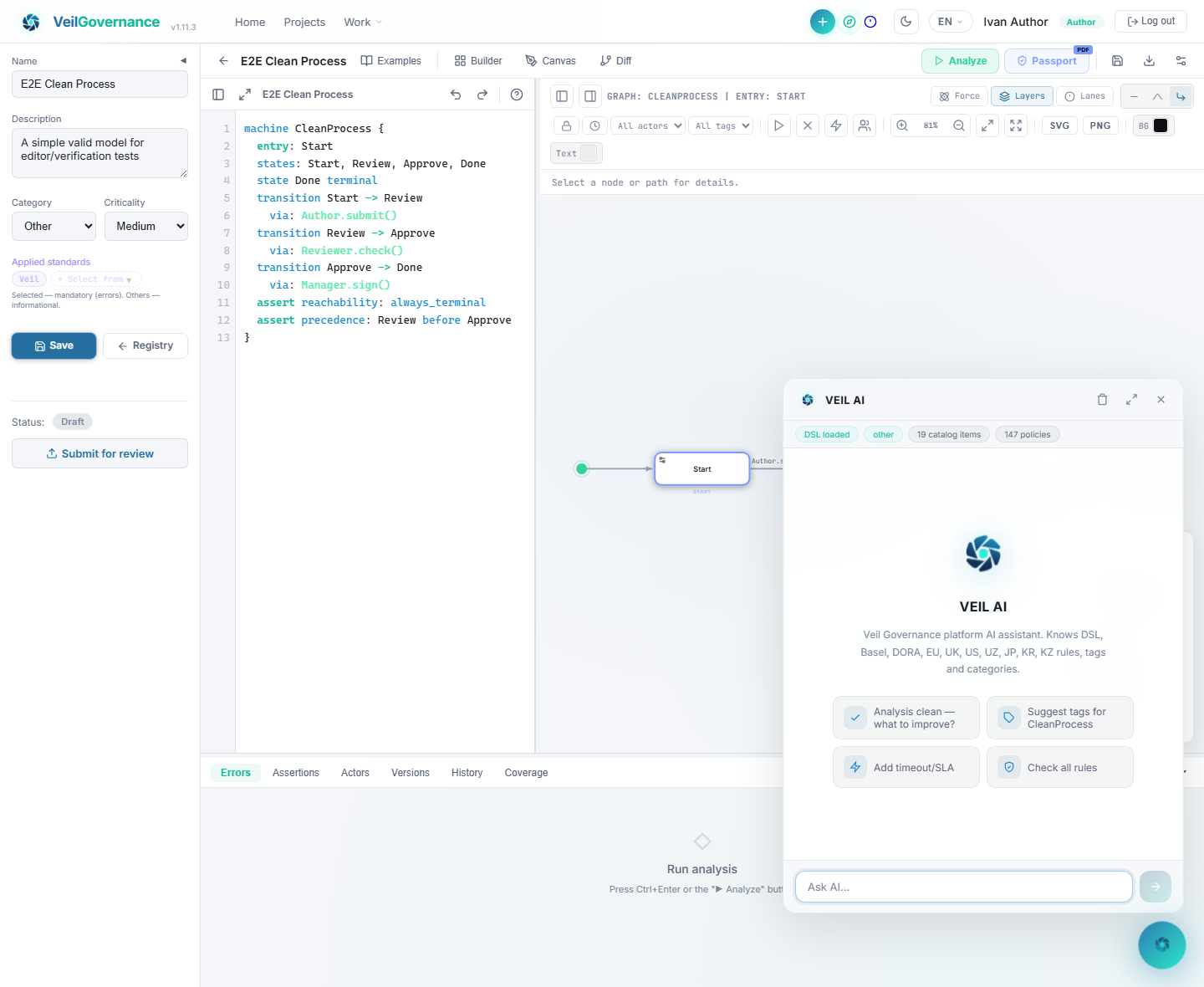
Task: Click the lightning bolt icon in graph toolbar
Action: (835, 125)
